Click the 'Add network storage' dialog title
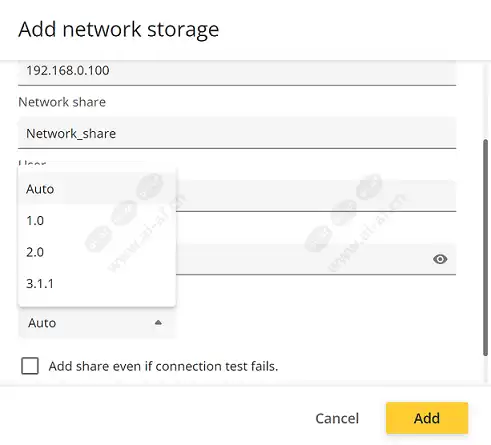 (119, 29)
